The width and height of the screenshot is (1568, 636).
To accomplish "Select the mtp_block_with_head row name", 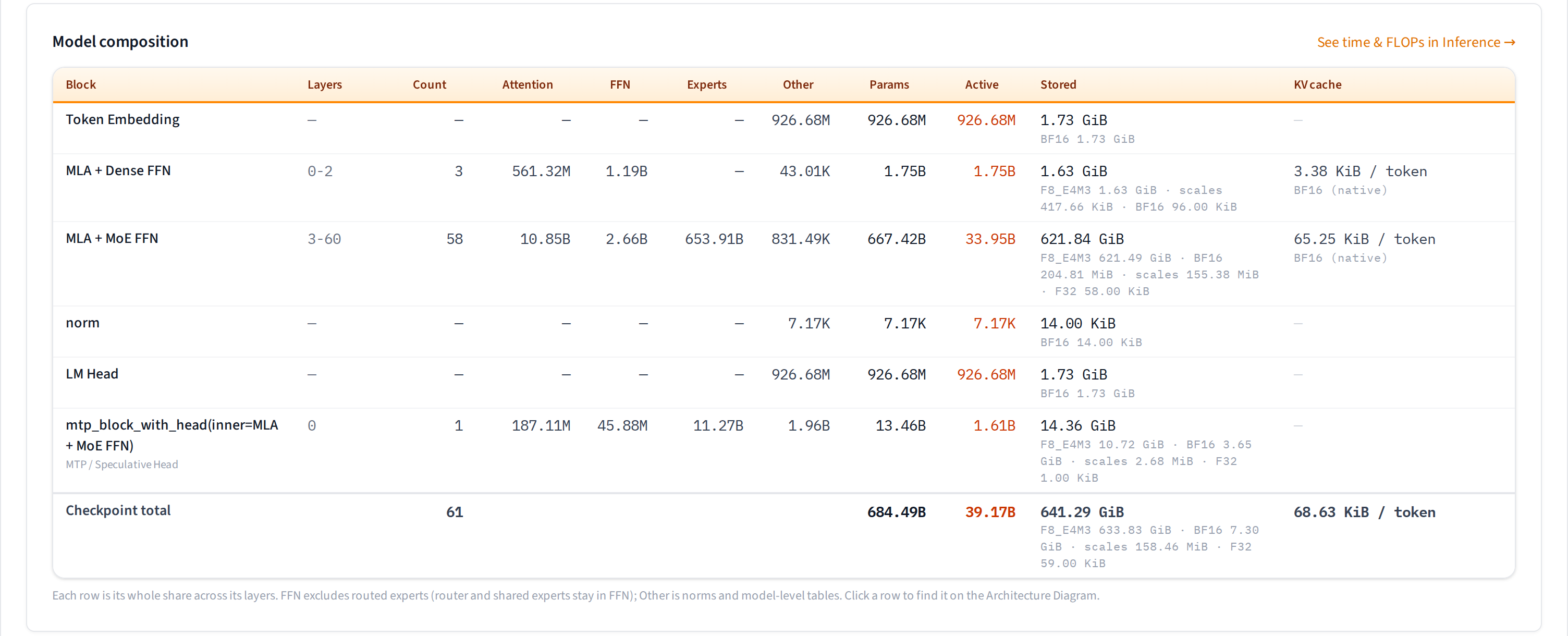I will (x=171, y=435).
